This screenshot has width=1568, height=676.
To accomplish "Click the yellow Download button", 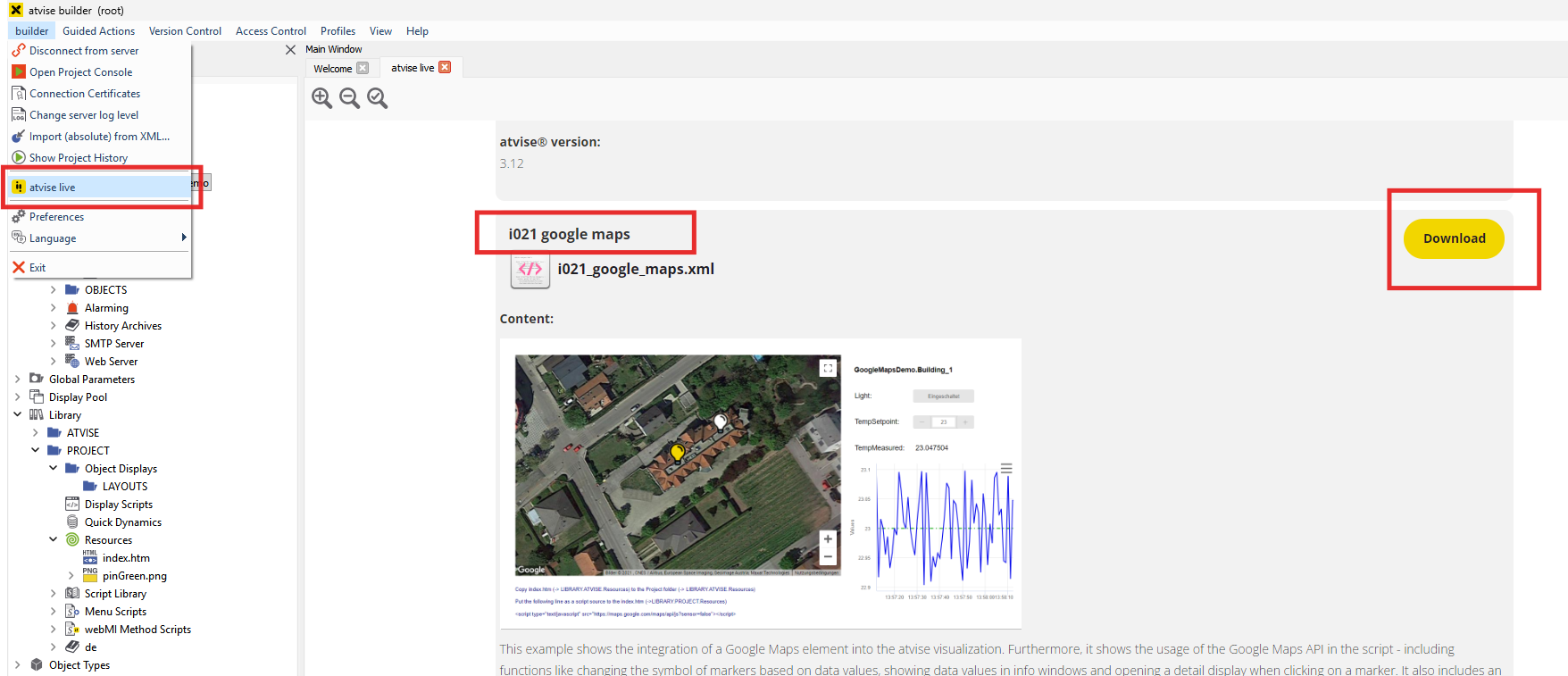I will (x=1454, y=238).
